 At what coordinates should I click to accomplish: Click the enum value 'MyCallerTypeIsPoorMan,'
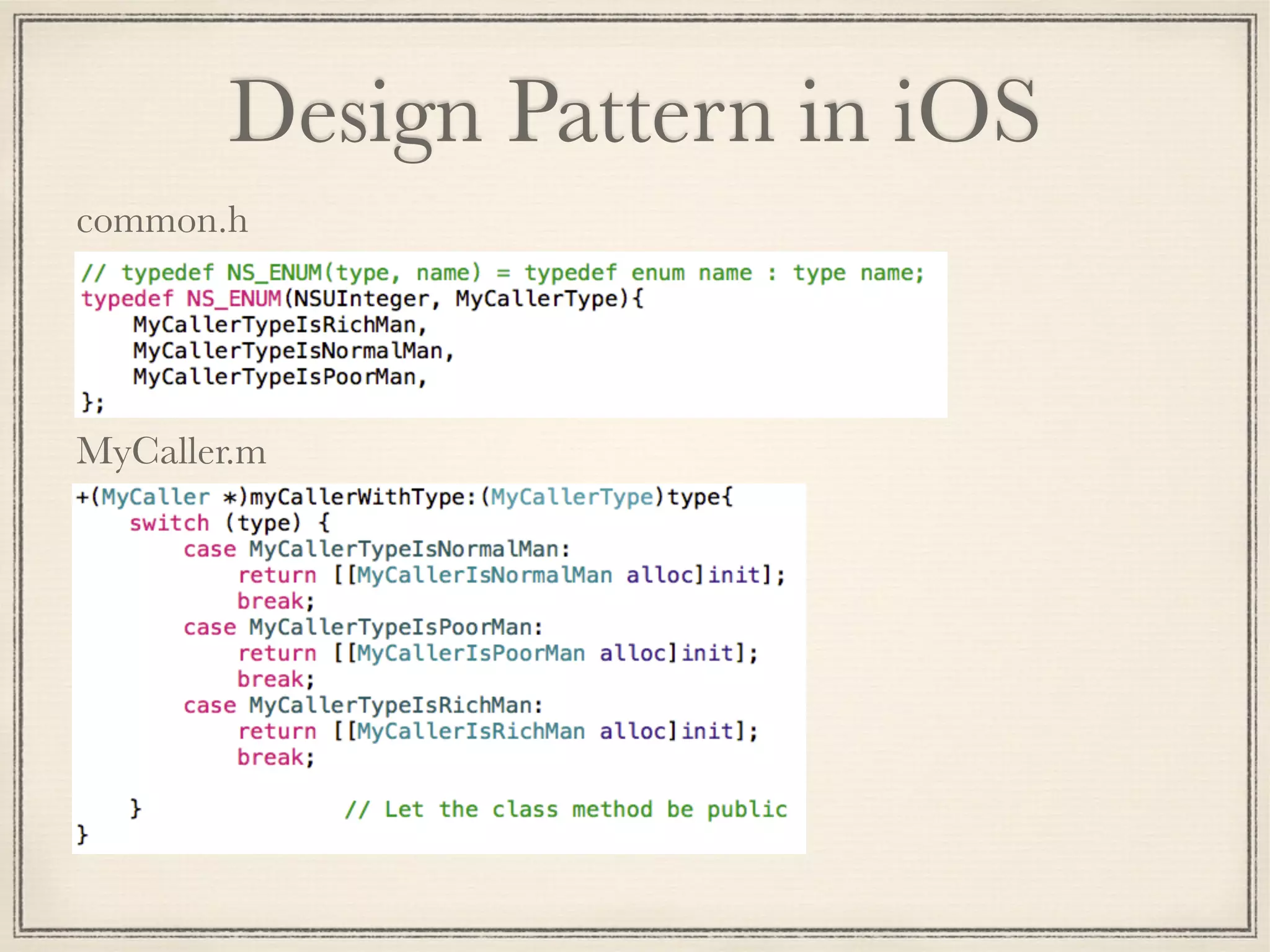(x=280, y=377)
